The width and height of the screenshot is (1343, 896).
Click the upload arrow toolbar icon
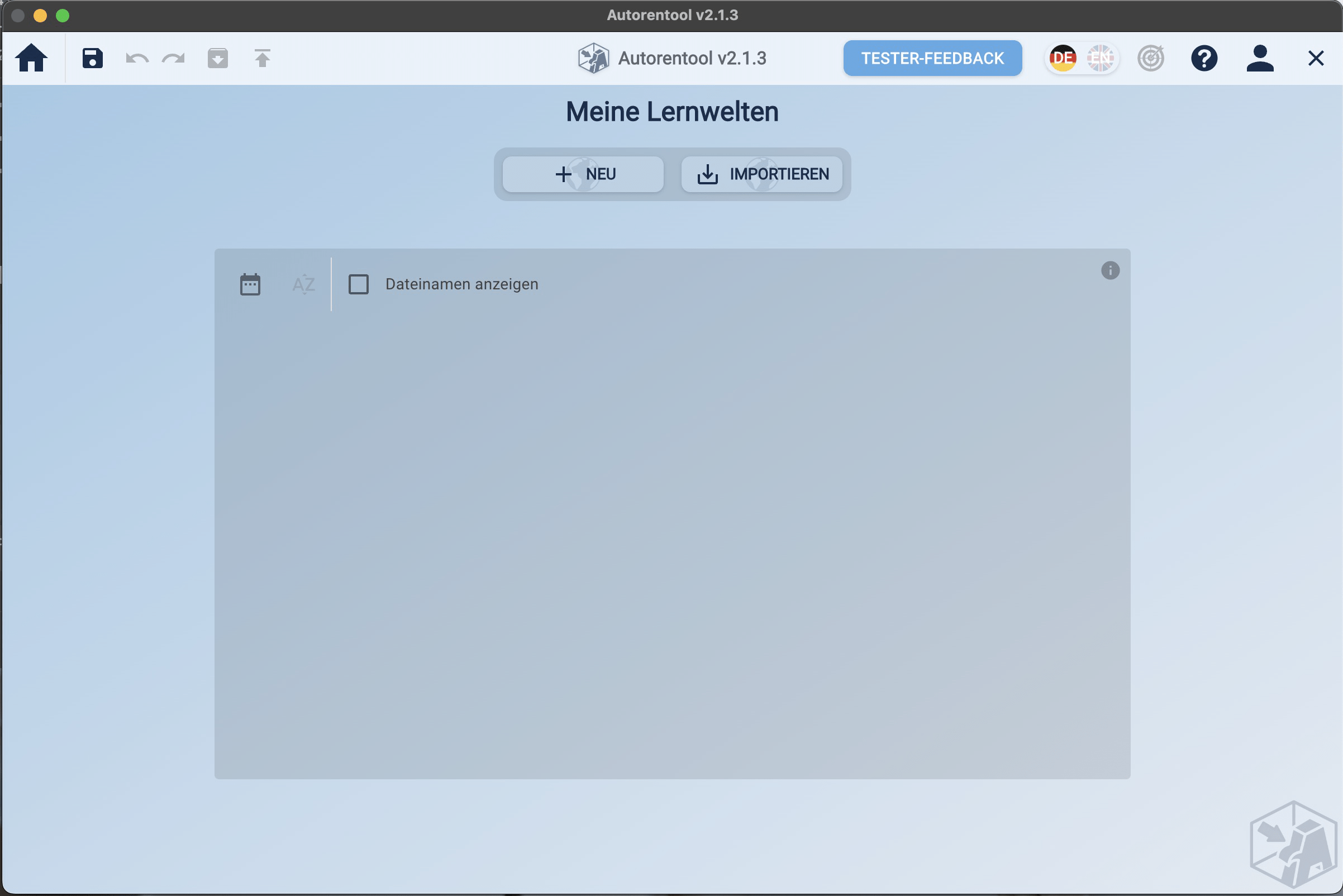(263, 58)
